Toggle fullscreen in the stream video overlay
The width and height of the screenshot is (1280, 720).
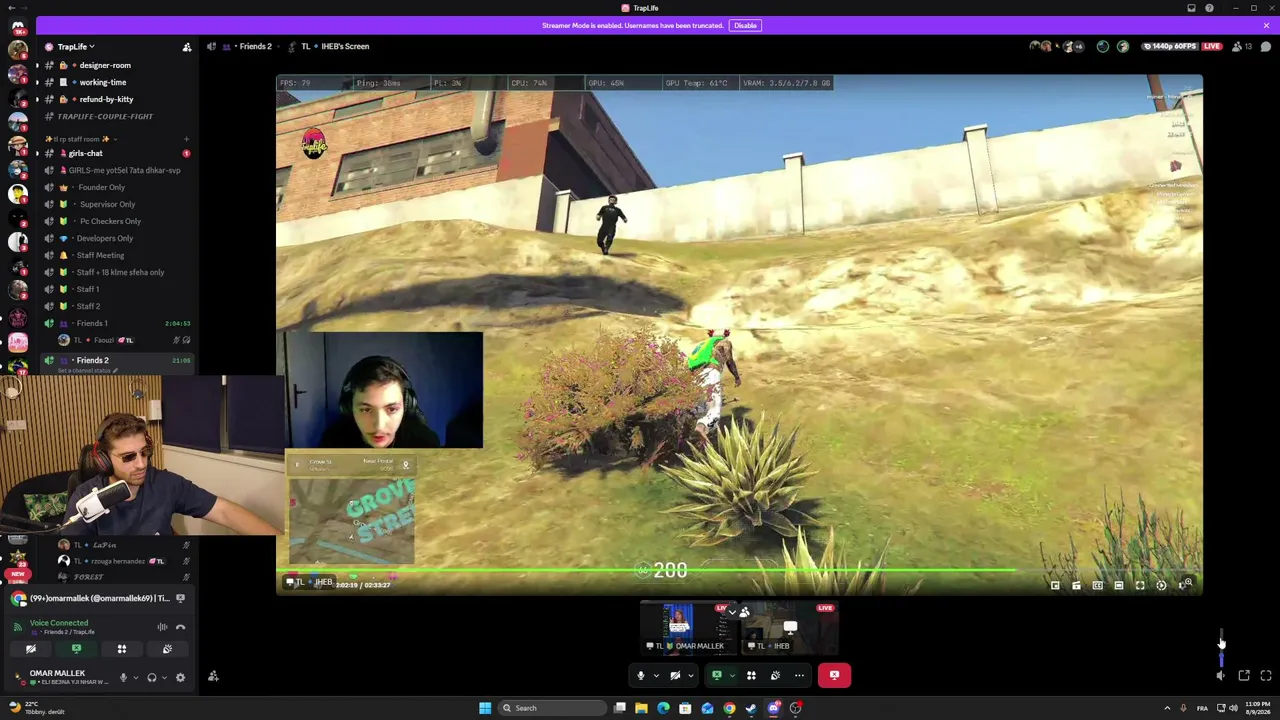pyautogui.click(x=1140, y=585)
